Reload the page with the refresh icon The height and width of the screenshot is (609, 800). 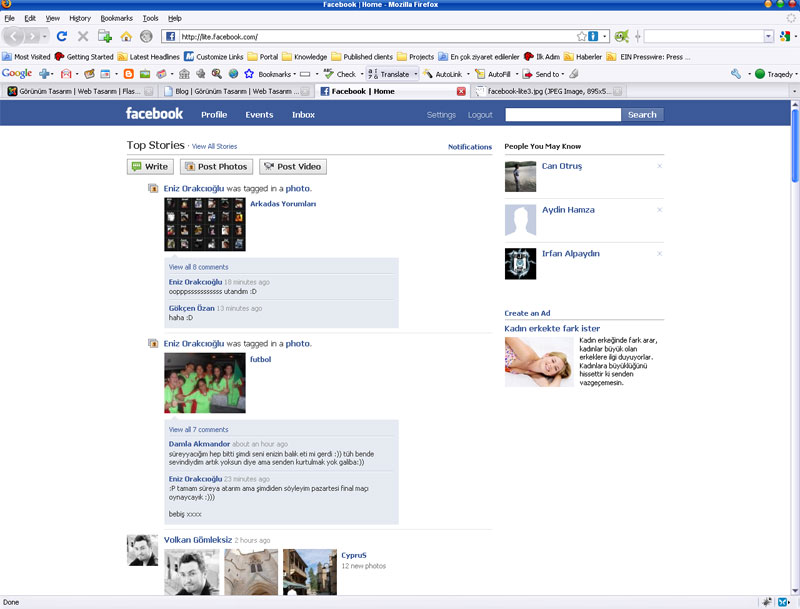point(62,36)
